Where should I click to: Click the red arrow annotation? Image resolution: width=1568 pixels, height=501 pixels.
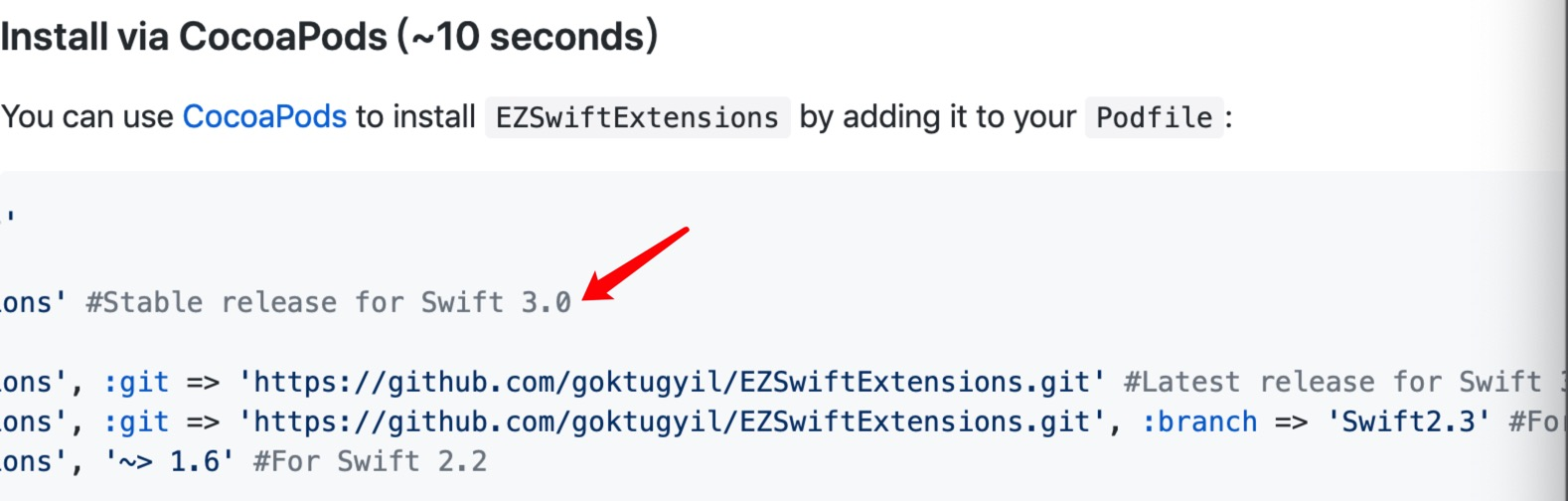tap(636, 263)
